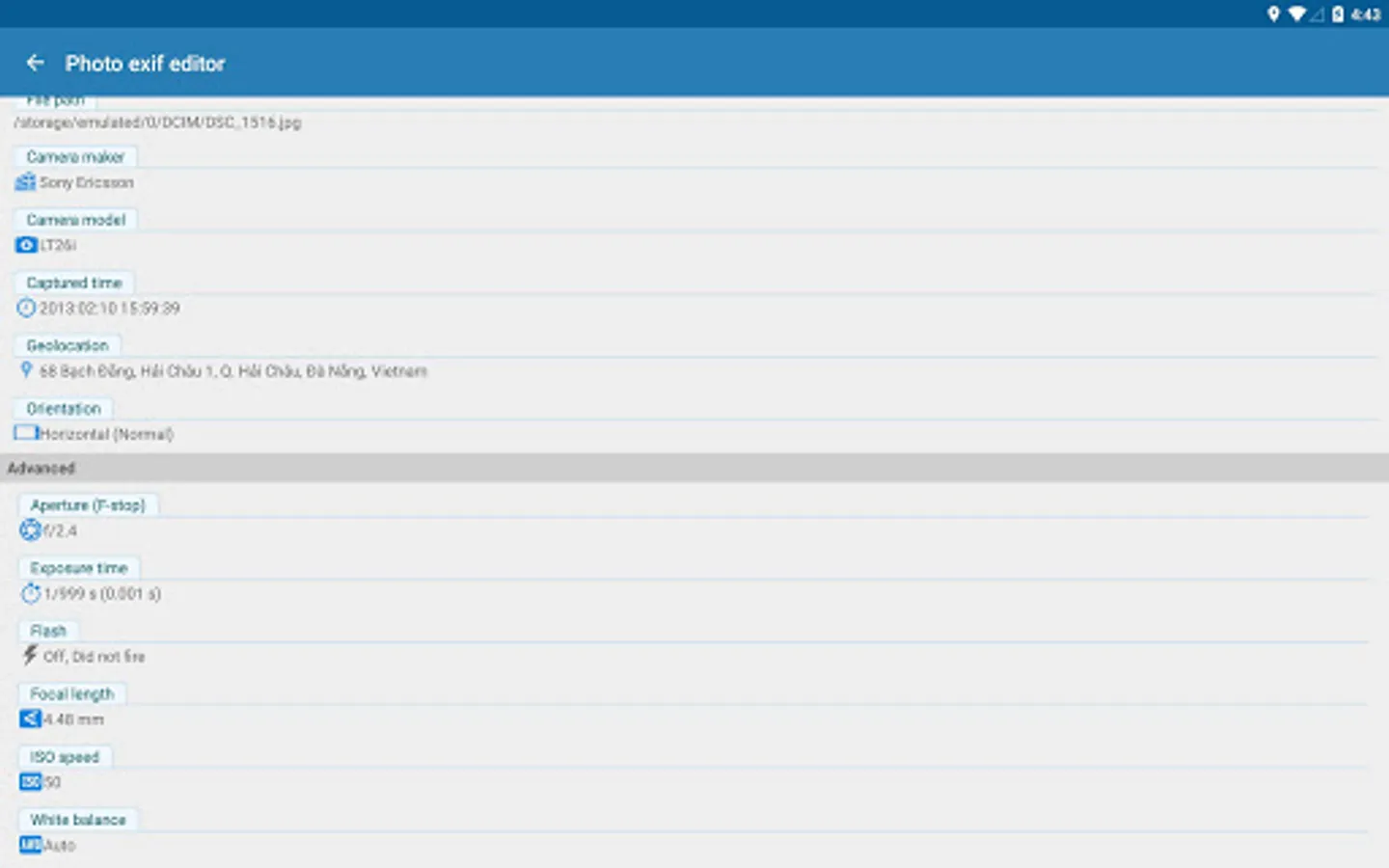Change the Auto white balance value
The width and height of the screenshot is (1389, 868).
pos(59,845)
